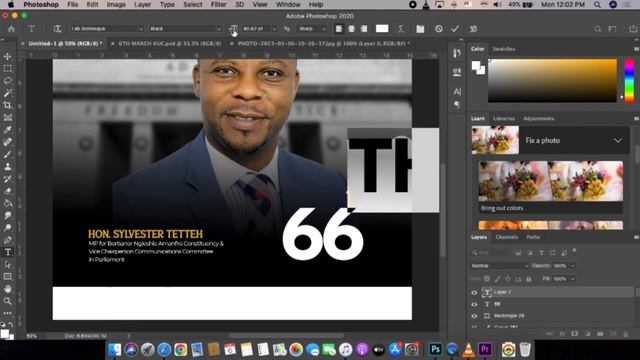Switch to the 6TH MARCH AUC.psd document tab
The width and height of the screenshot is (640, 360).
click(170, 43)
